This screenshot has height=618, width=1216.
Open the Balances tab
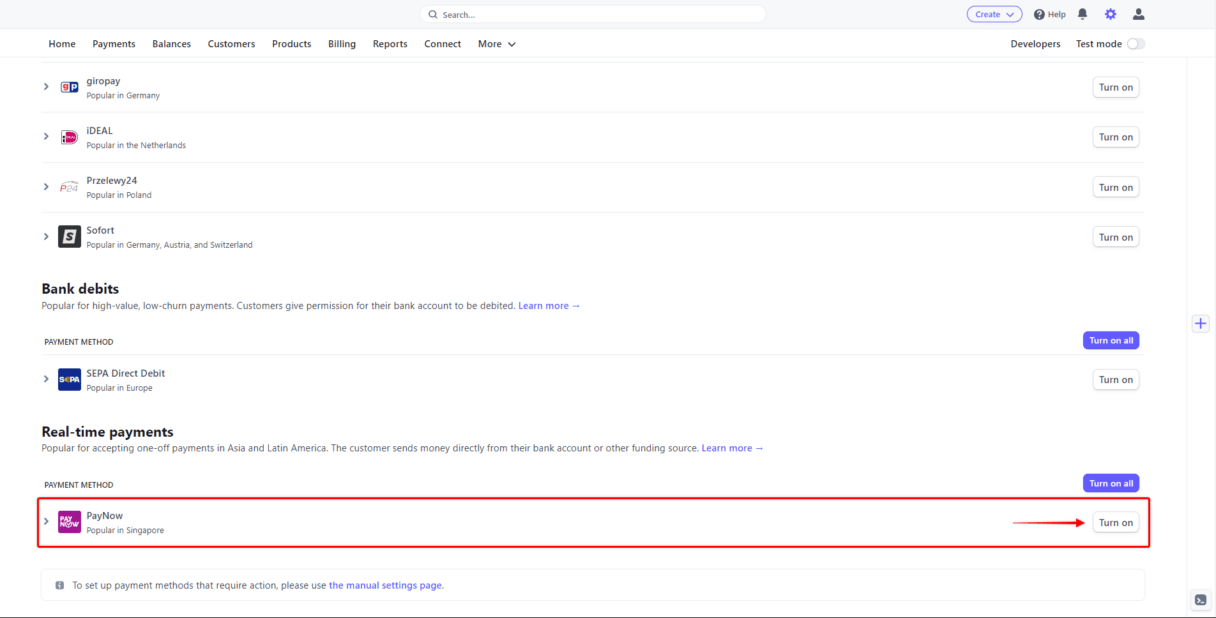click(x=171, y=44)
